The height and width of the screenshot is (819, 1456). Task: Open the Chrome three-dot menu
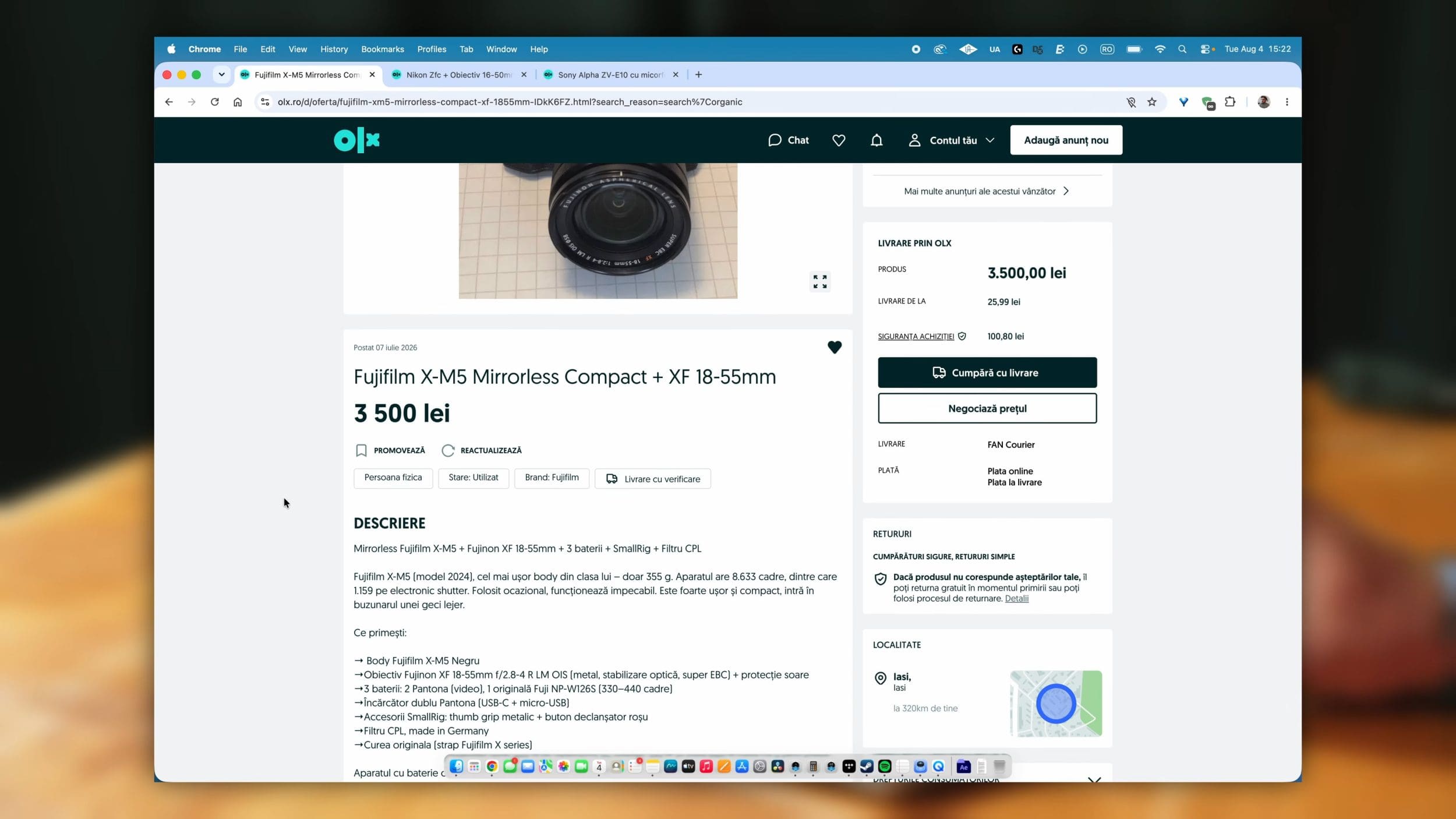(1287, 102)
